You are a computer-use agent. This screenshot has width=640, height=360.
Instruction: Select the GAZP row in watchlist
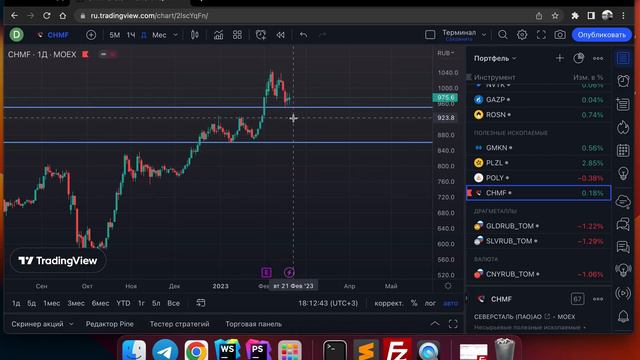[x=538, y=100]
